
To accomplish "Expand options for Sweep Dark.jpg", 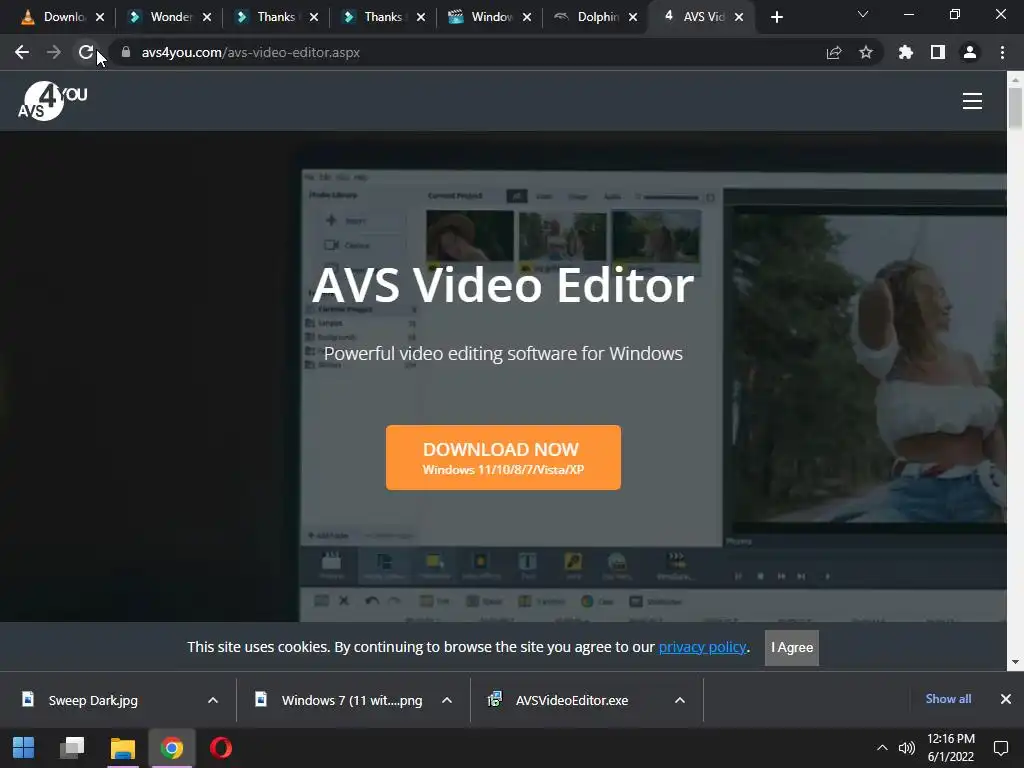I will click(x=213, y=700).
